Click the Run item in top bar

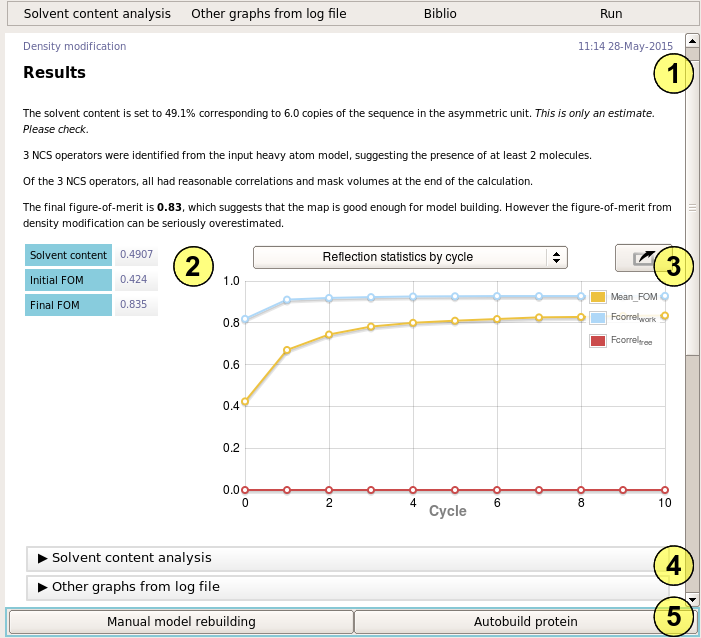point(610,14)
